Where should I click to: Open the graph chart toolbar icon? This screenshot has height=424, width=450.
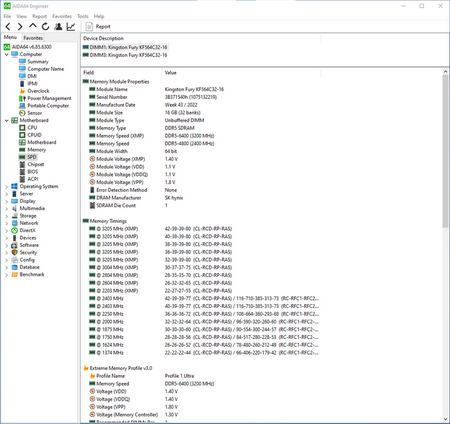click(x=71, y=27)
